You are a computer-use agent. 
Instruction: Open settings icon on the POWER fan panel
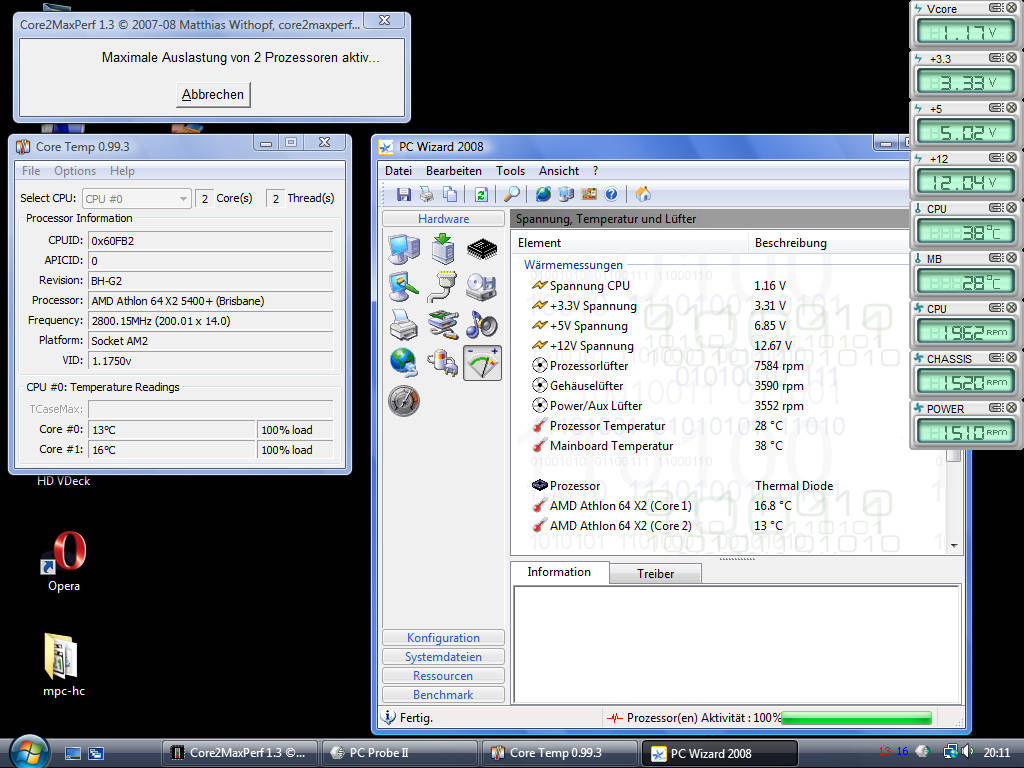pos(996,408)
